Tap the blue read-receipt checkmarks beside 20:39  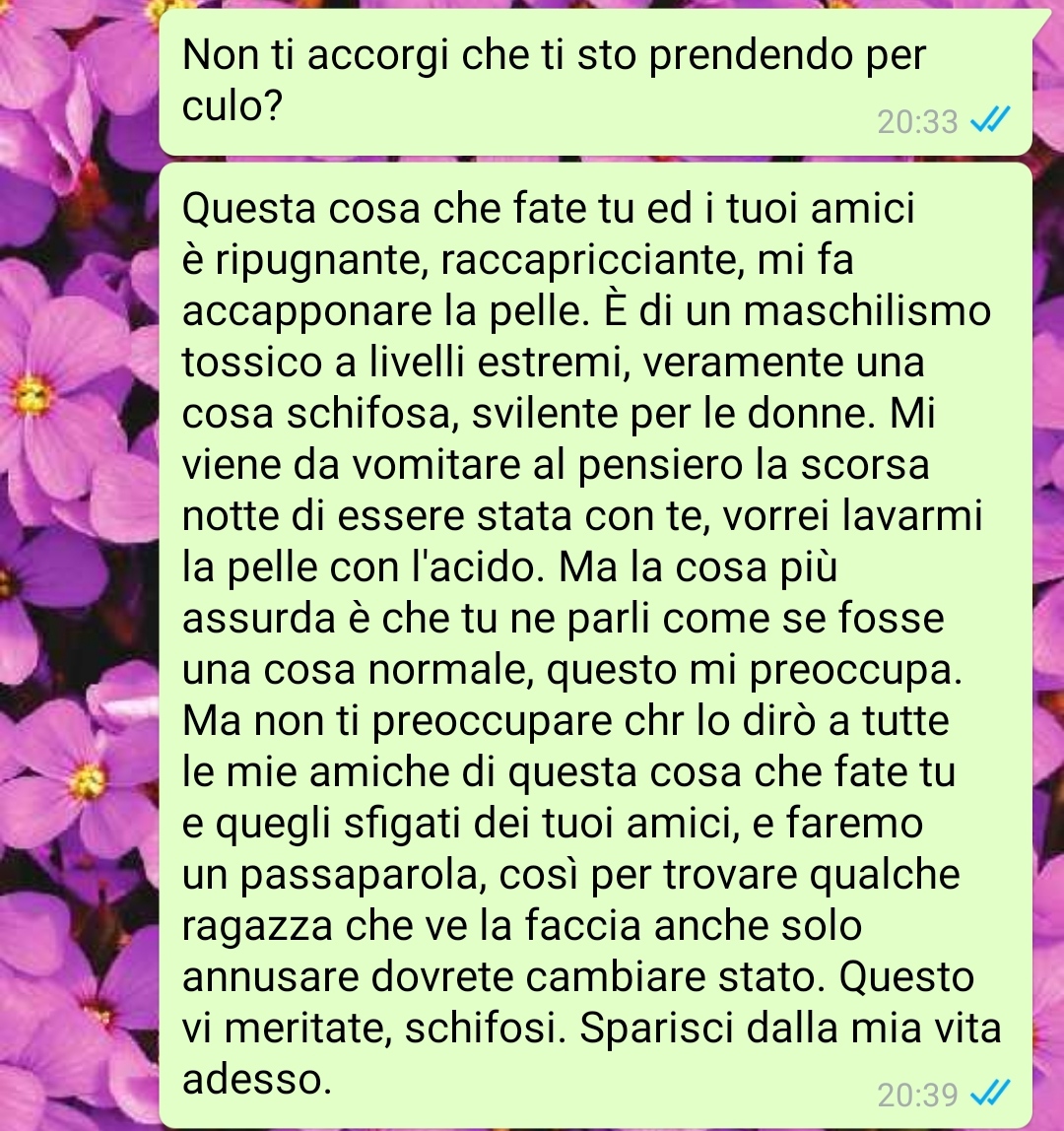click(990, 1094)
